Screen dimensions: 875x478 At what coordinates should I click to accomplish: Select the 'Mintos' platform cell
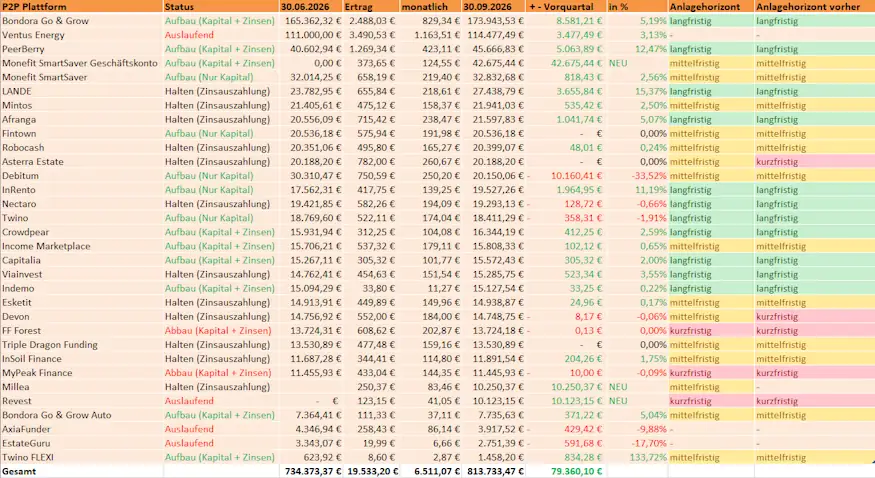(81, 105)
